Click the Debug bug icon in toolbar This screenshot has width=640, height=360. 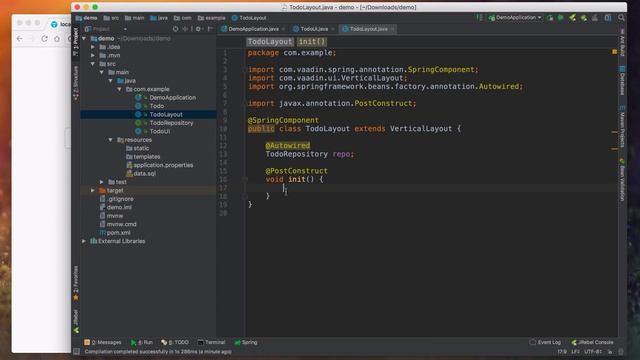click(x=560, y=18)
